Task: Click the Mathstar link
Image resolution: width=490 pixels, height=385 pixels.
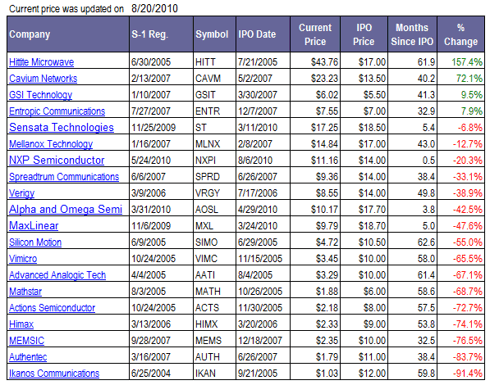Action: 25,292
